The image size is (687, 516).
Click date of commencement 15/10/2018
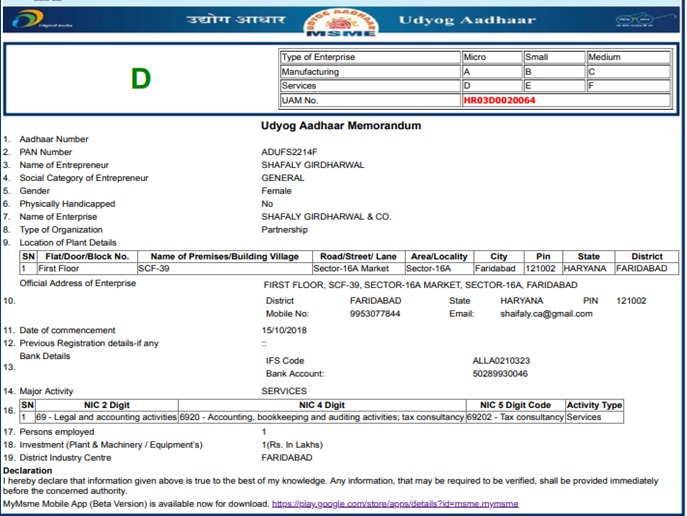[x=284, y=330]
